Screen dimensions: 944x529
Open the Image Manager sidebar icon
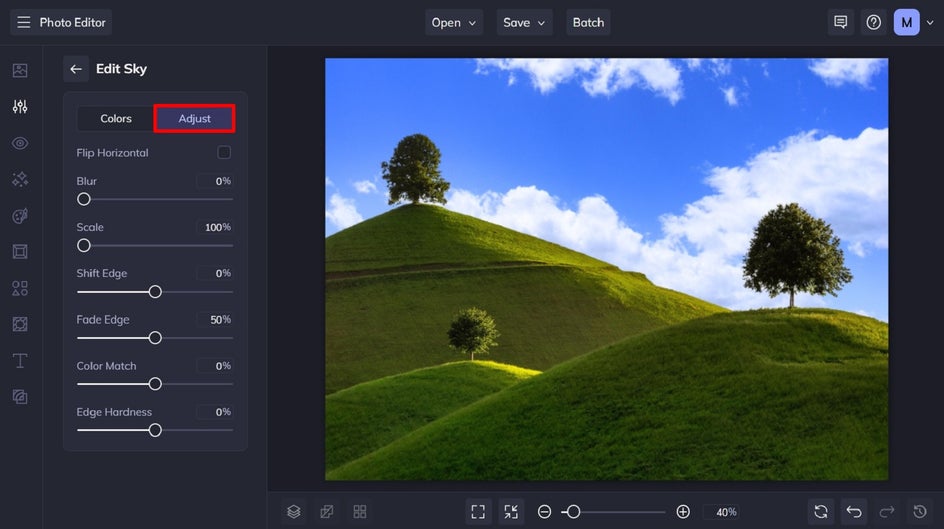coord(20,70)
